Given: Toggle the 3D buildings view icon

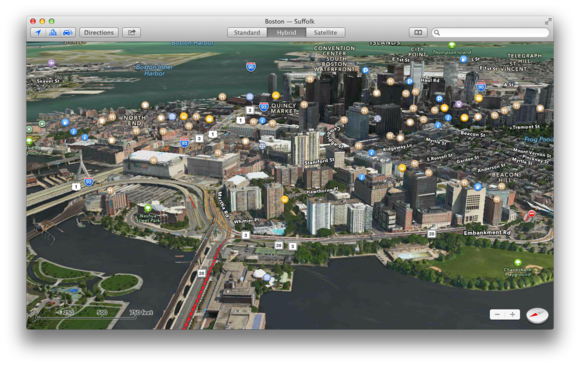Looking at the screenshot, I should (53, 33).
